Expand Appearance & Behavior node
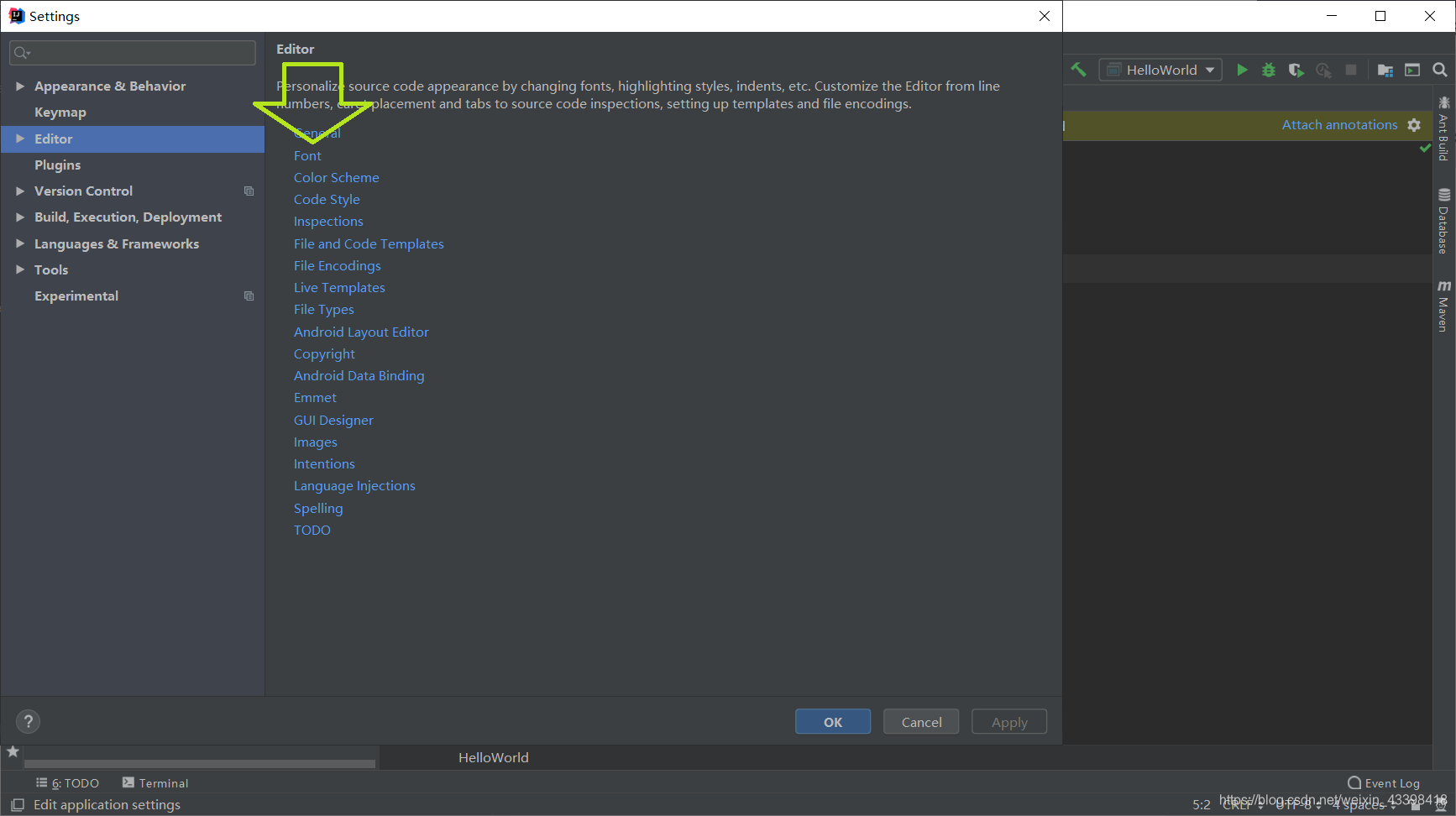Screen dimensions: 1456x816 (x=20, y=86)
